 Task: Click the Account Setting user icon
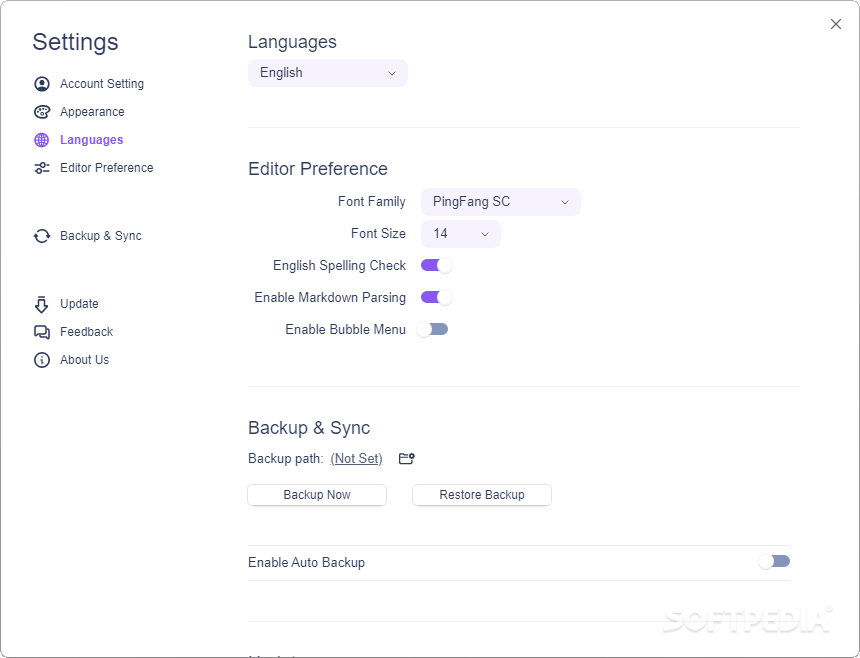pos(42,84)
